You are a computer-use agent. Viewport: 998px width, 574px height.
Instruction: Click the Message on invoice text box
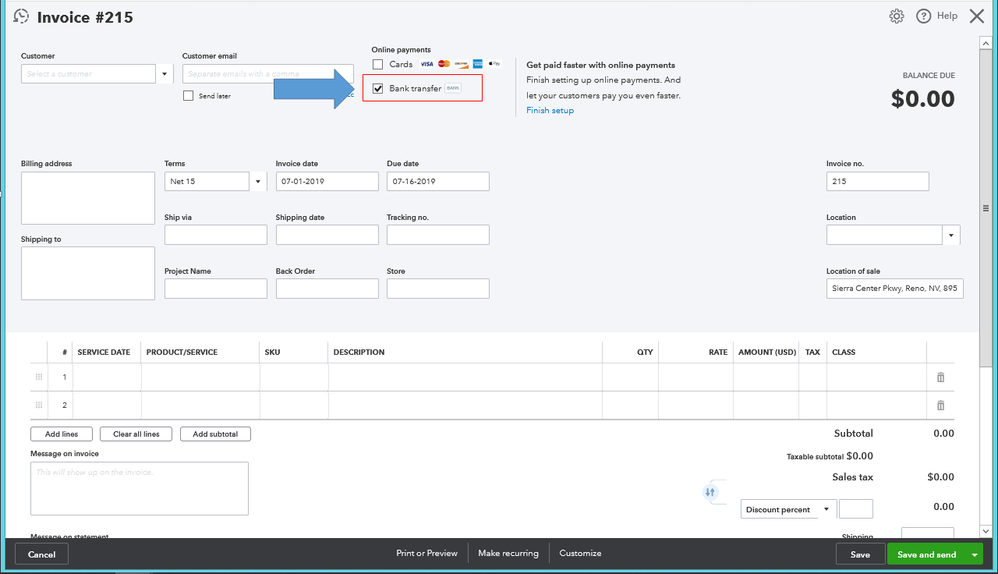(139, 488)
